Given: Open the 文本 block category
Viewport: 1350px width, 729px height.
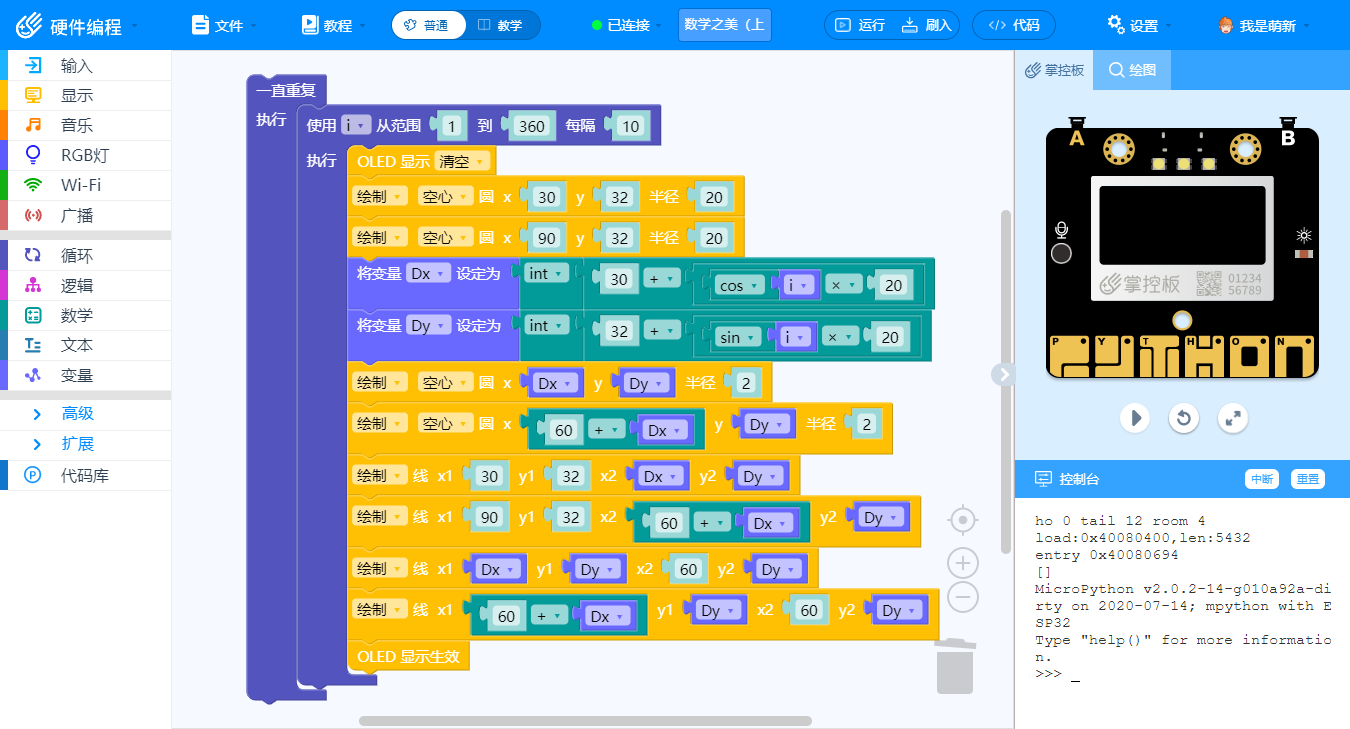Looking at the screenshot, I should 85,345.
